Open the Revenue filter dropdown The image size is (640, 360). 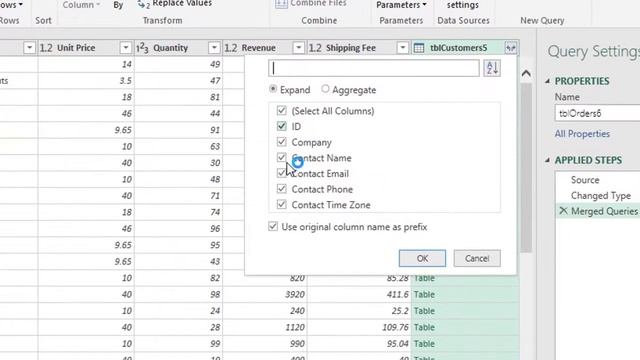click(x=298, y=48)
